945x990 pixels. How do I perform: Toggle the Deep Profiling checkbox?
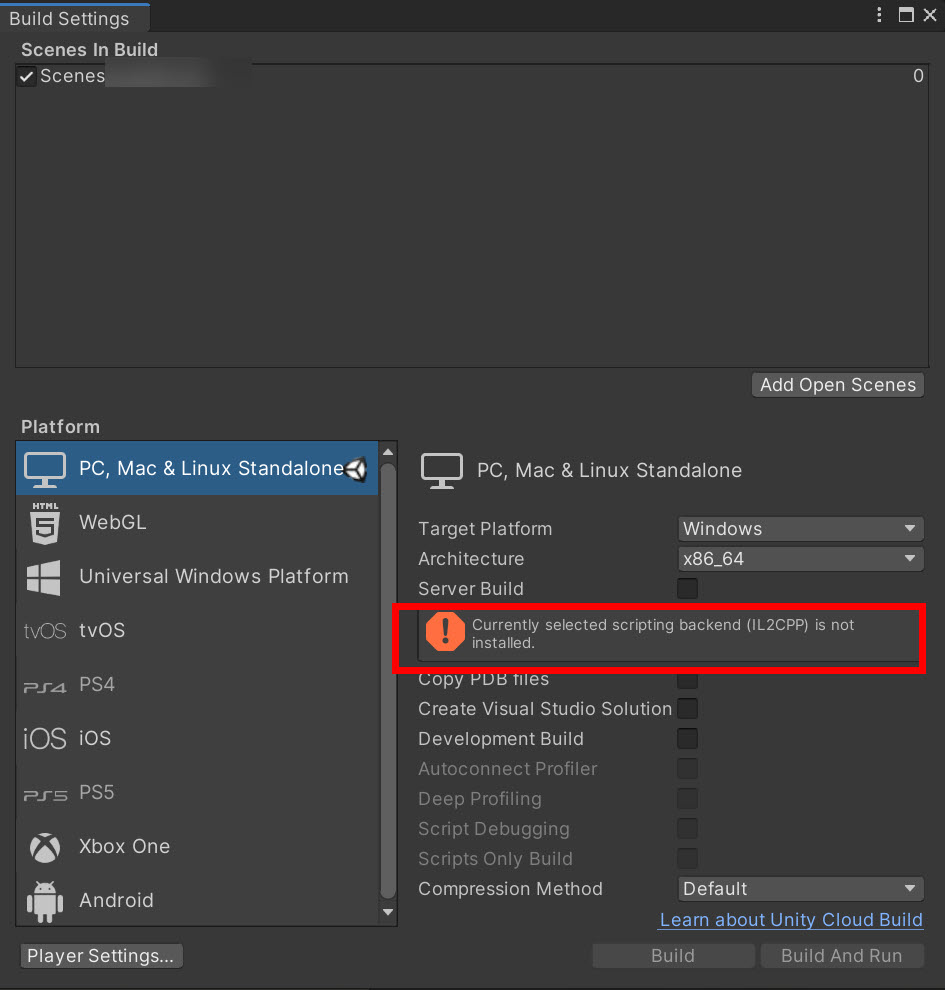(x=687, y=799)
